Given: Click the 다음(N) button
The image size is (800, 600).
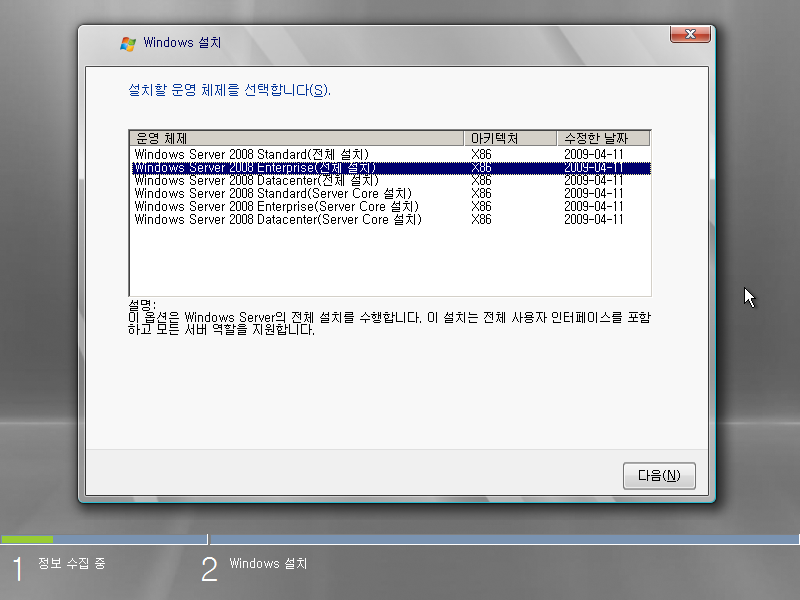Looking at the screenshot, I should [659, 476].
